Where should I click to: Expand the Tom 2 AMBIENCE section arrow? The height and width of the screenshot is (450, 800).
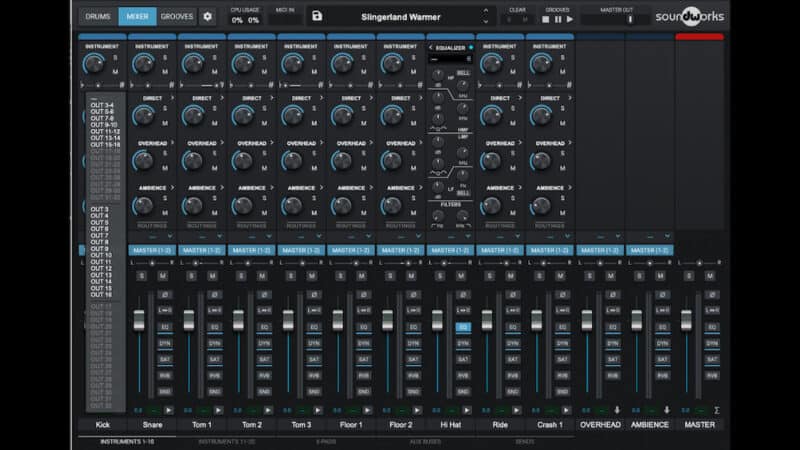(271, 188)
